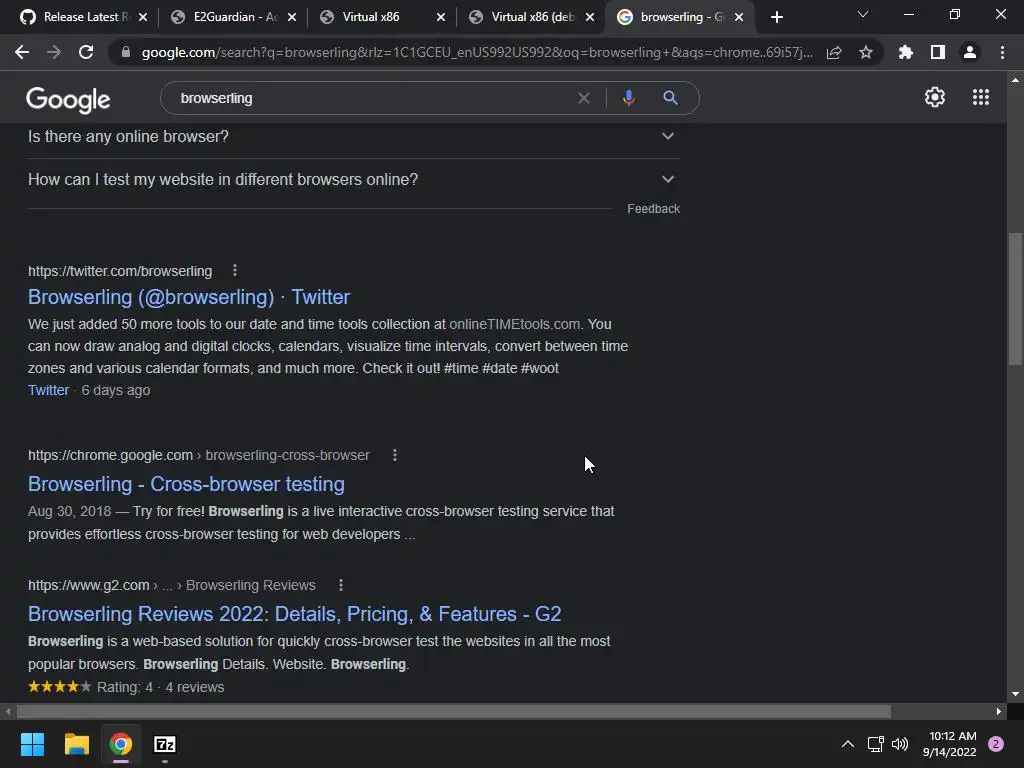Screen dimensions: 1024x768
Task: Bookmark this page with the star icon
Action: pyautogui.click(x=866, y=52)
